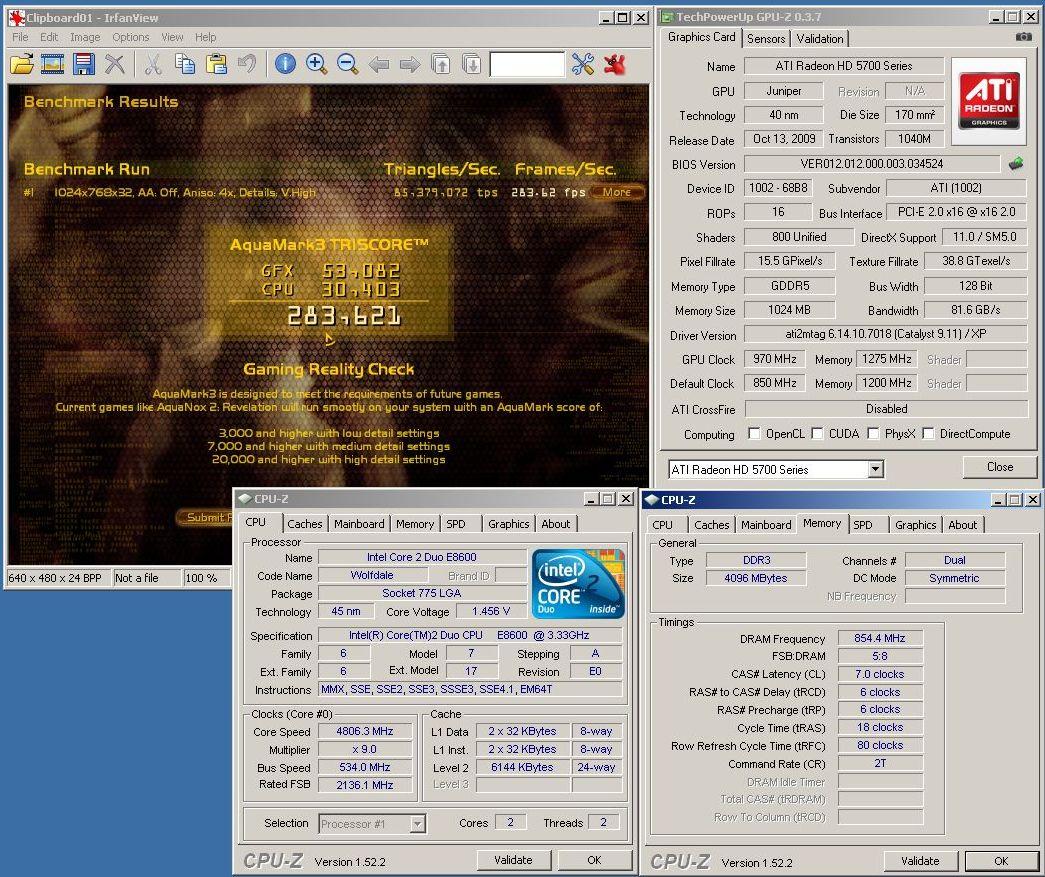This screenshot has width=1045, height=877.
Task: Toggle CUDA checkbox in GPU-Z
Action: point(817,434)
